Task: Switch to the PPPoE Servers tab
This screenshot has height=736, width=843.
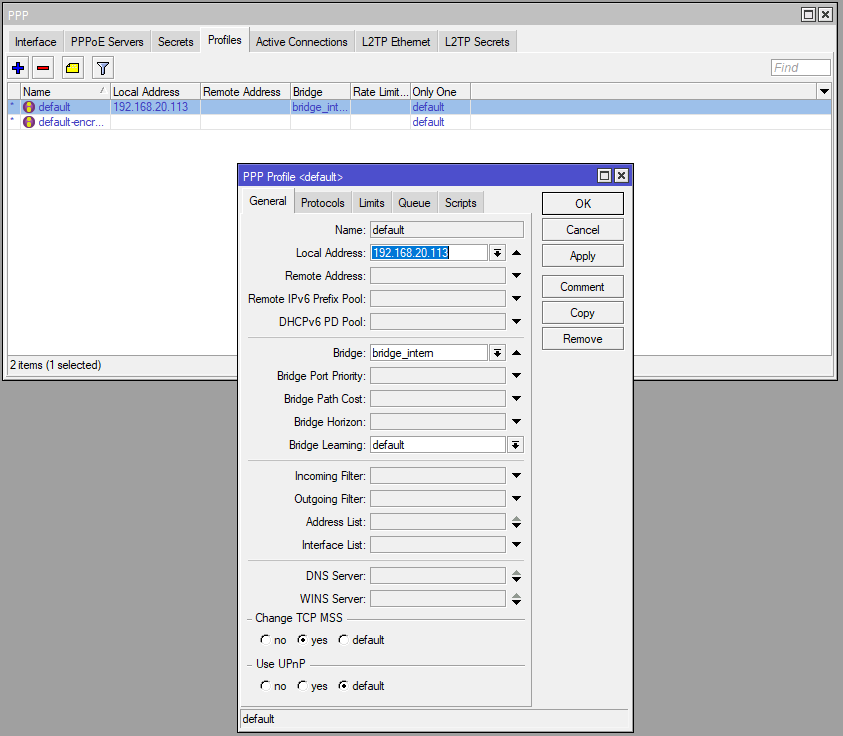Action: pyautogui.click(x=107, y=42)
